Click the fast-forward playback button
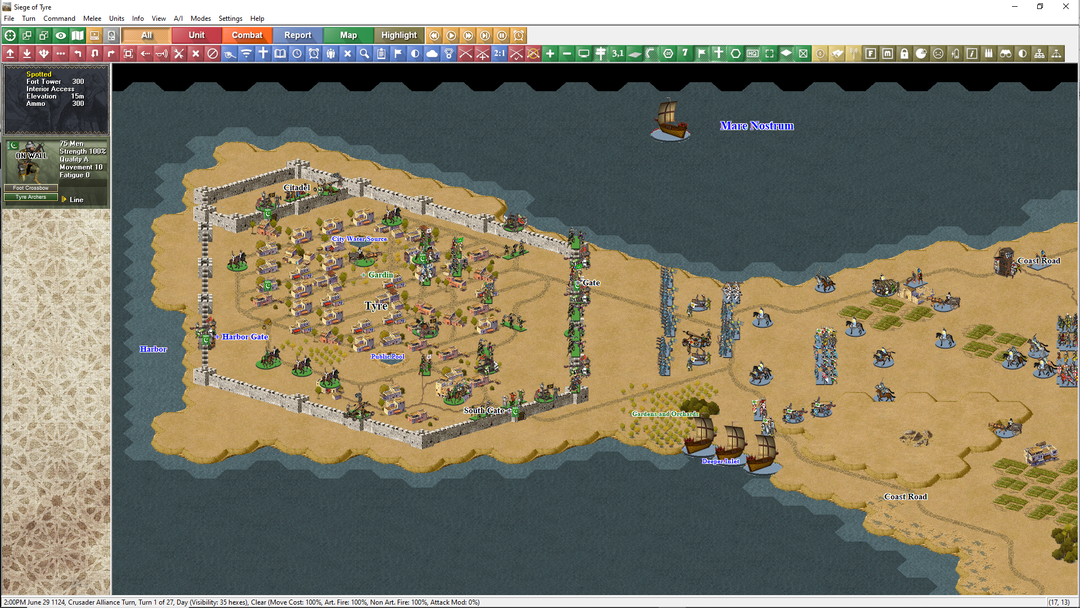 click(468, 35)
